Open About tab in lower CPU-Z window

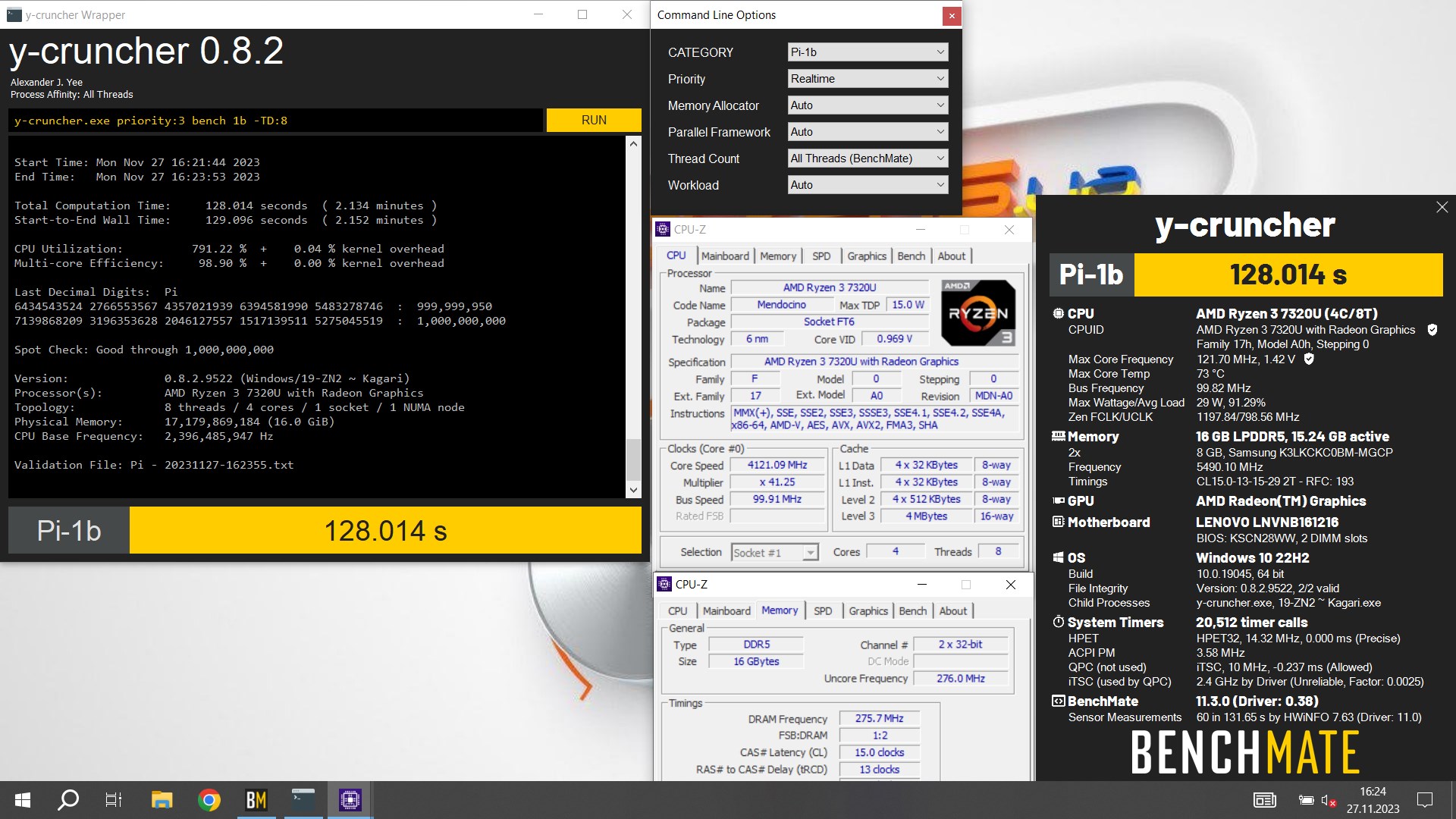pyautogui.click(x=953, y=611)
